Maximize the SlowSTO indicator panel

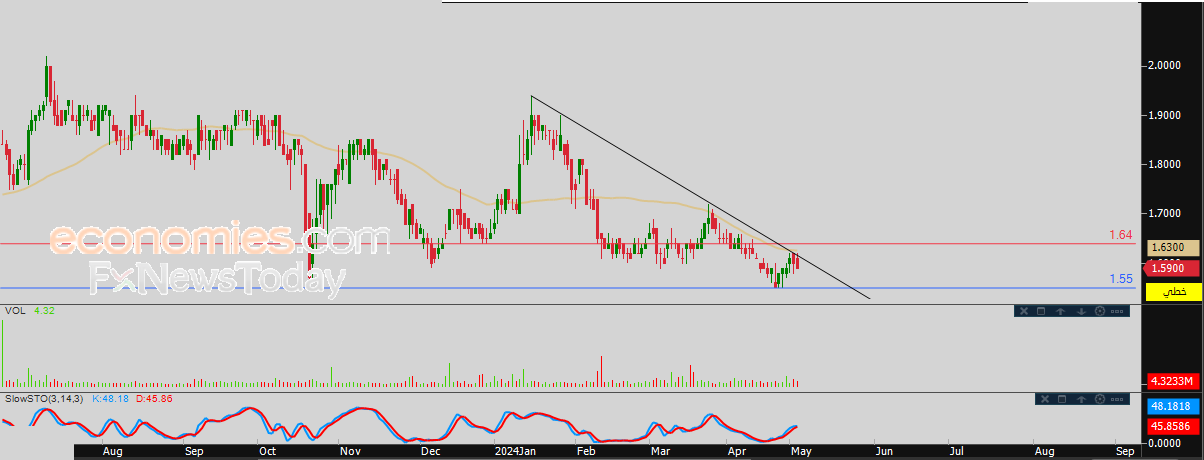coord(1061,399)
